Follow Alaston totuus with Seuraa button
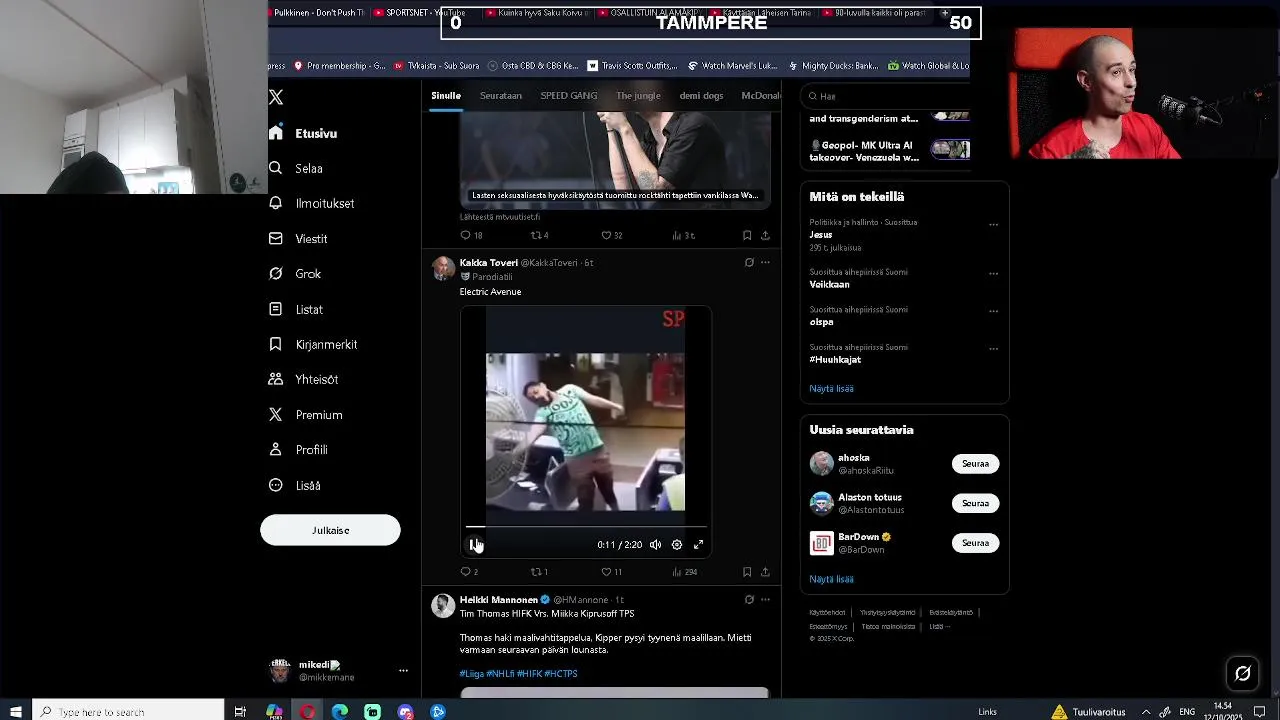Viewport: 1280px width, 720px height. click(x=975, y=503)
